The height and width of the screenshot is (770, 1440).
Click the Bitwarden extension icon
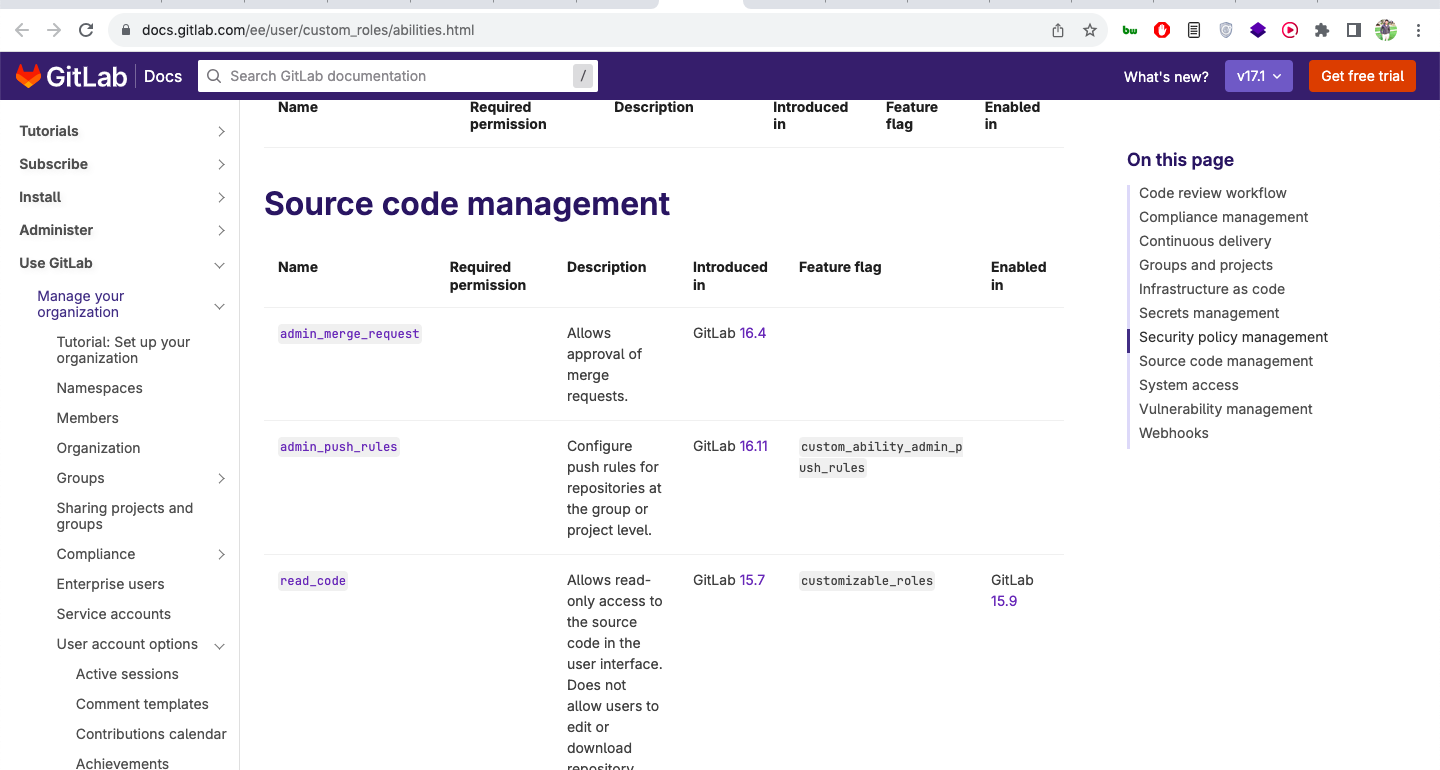coord(1130,30)
